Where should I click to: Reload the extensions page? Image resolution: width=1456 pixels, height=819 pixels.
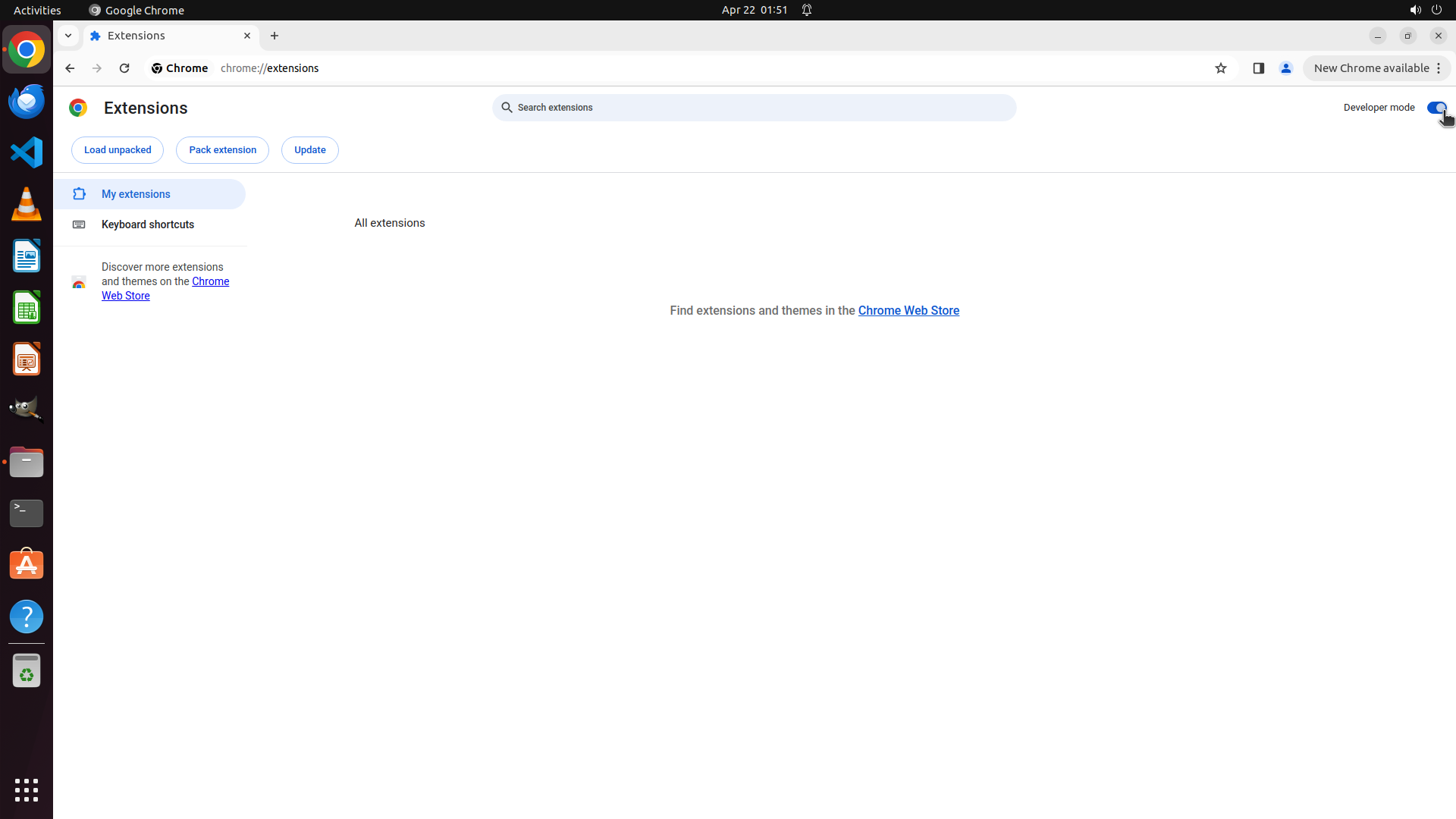tap(124, 68)
